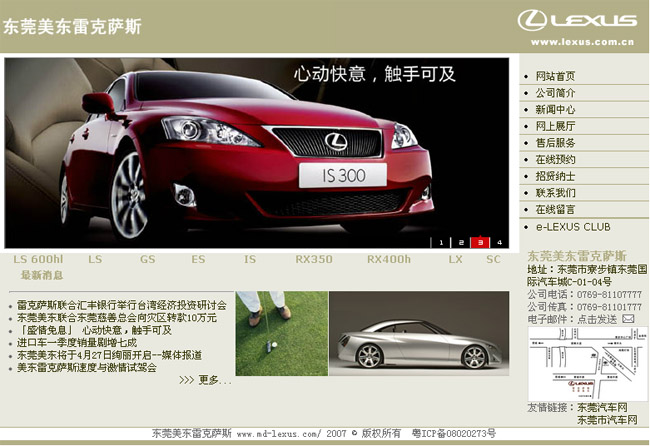Click the email envelope icon

coord(628,318)
